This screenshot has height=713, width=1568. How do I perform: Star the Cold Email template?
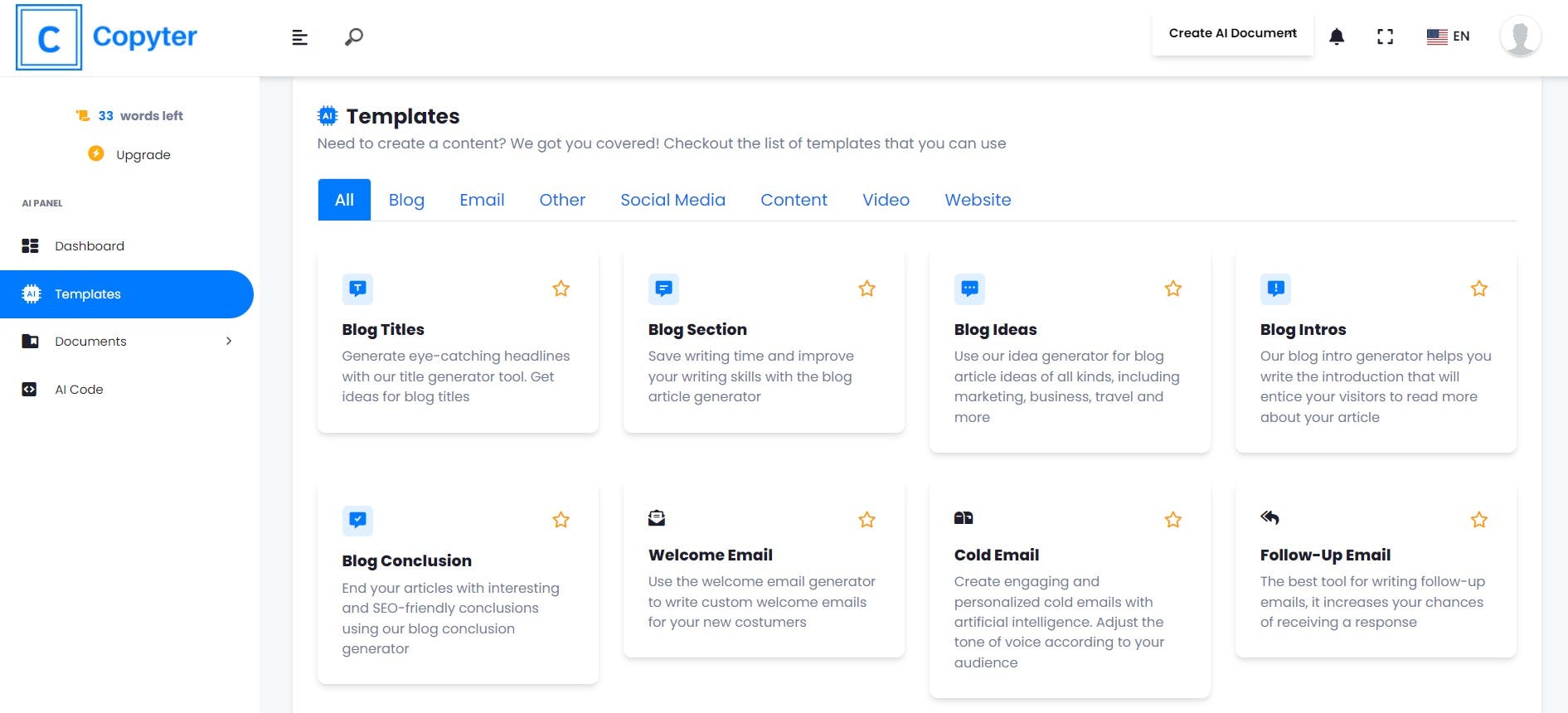pos(1172,519)
